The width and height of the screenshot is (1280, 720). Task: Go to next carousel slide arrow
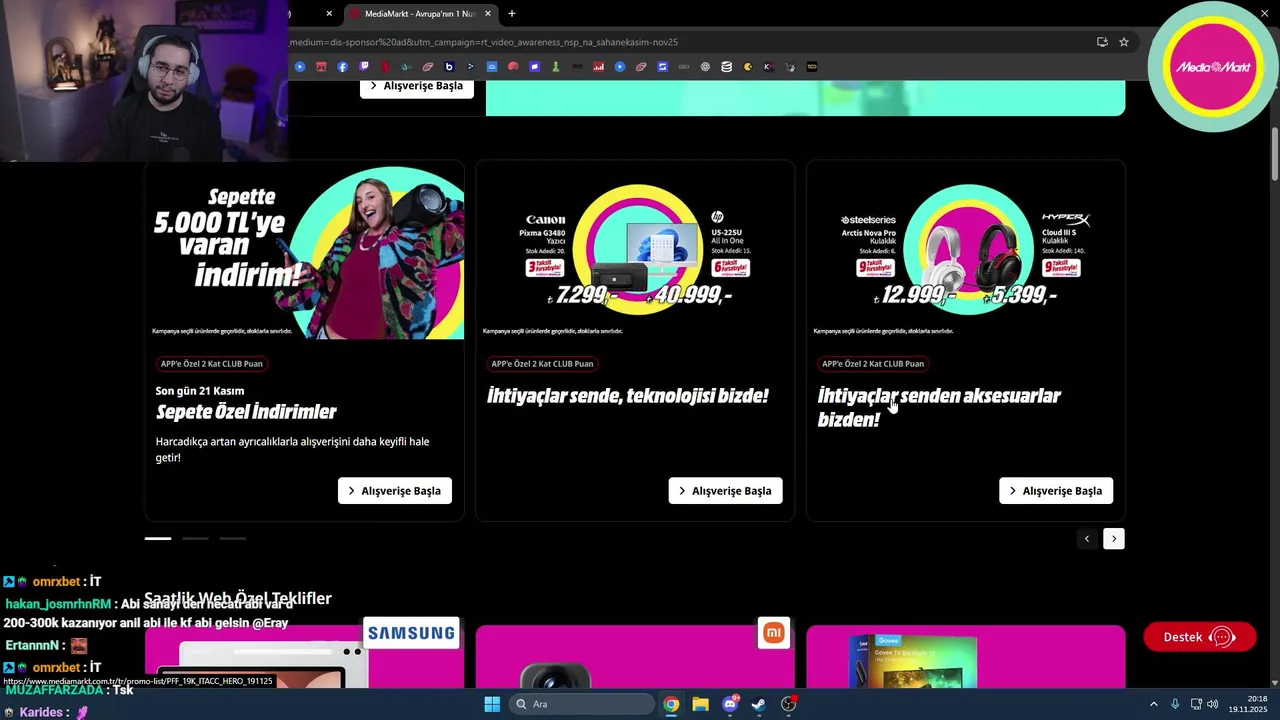tap(1114, 539)
